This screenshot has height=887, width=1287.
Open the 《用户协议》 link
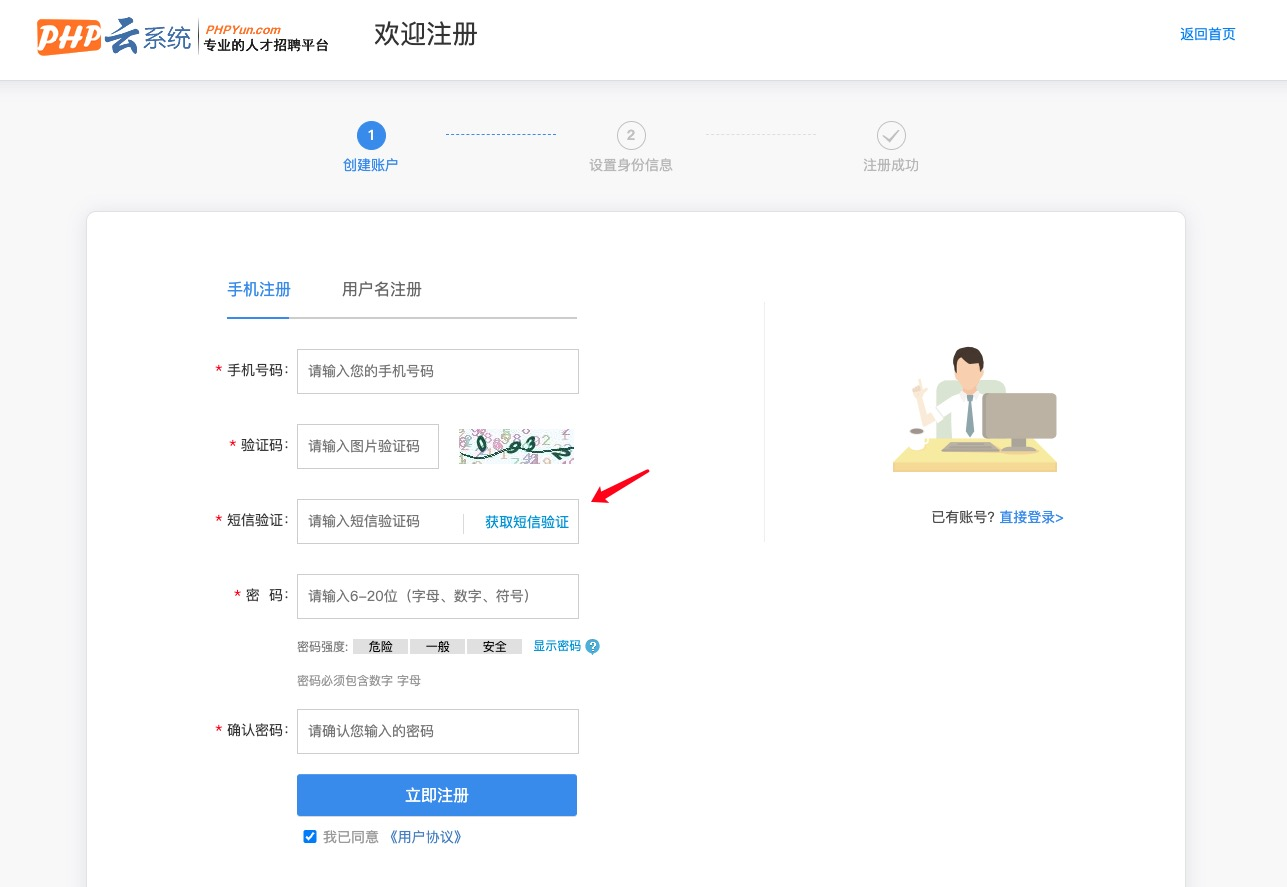pyautogui.click(x=425, y=837)
